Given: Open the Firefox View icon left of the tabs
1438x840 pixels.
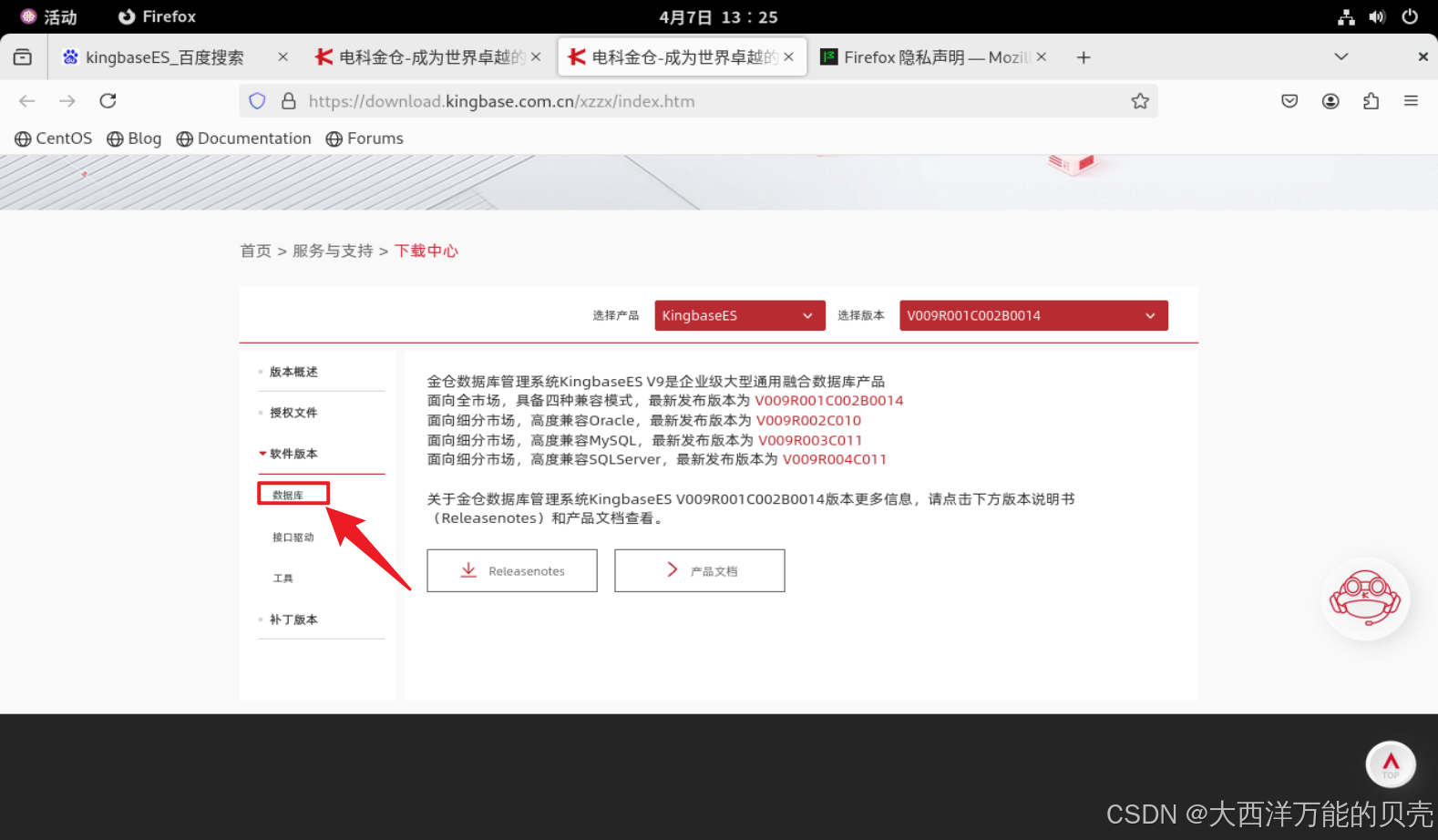Looking at the screenshot, I should [23, 57].
